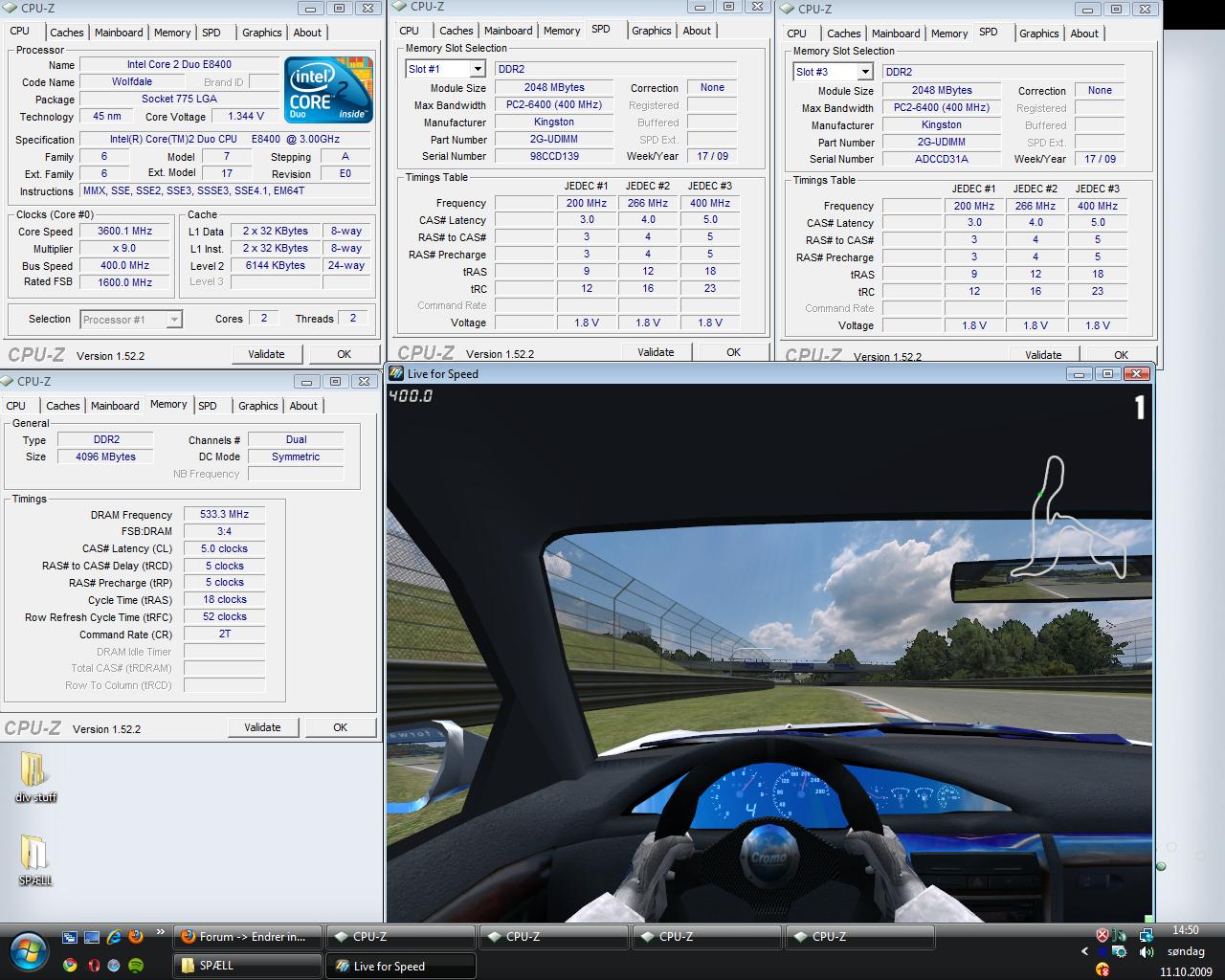The height and width of the screenshot is (980, 1225).
Task: Open the yellow face tray icon
Action: [1102, 969]
